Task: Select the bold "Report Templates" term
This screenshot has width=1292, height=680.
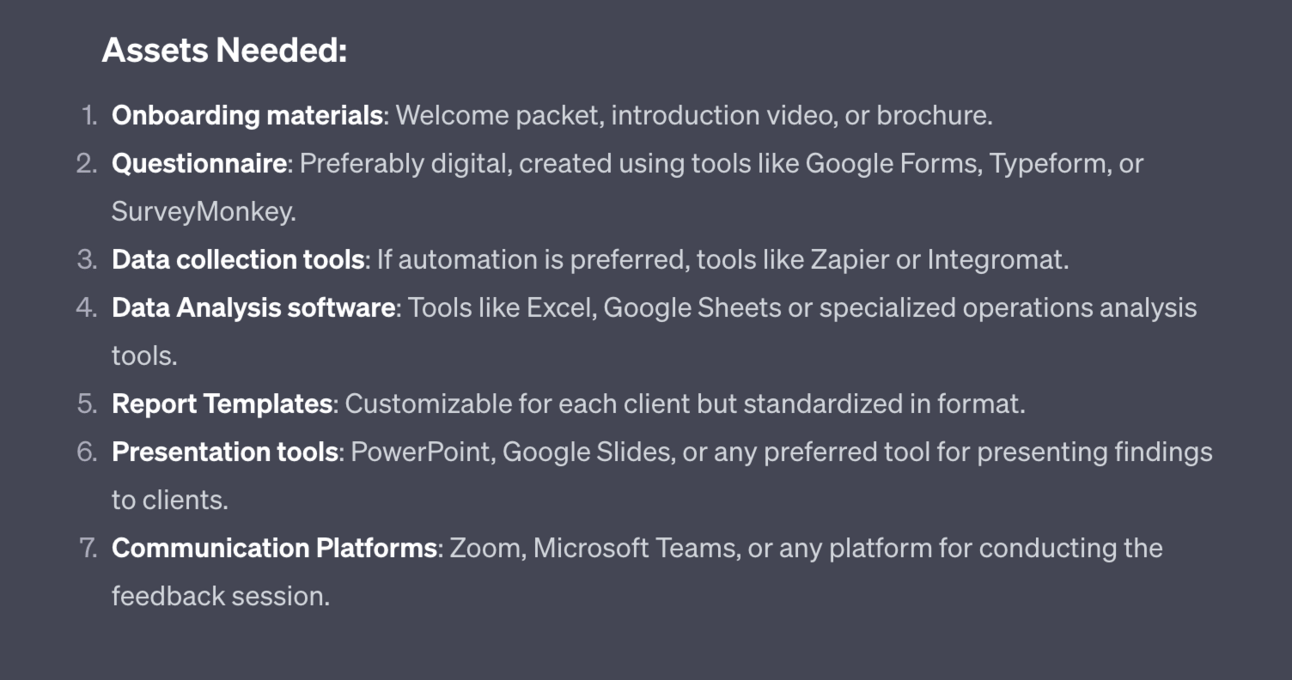Action: [x=222, y=404]
